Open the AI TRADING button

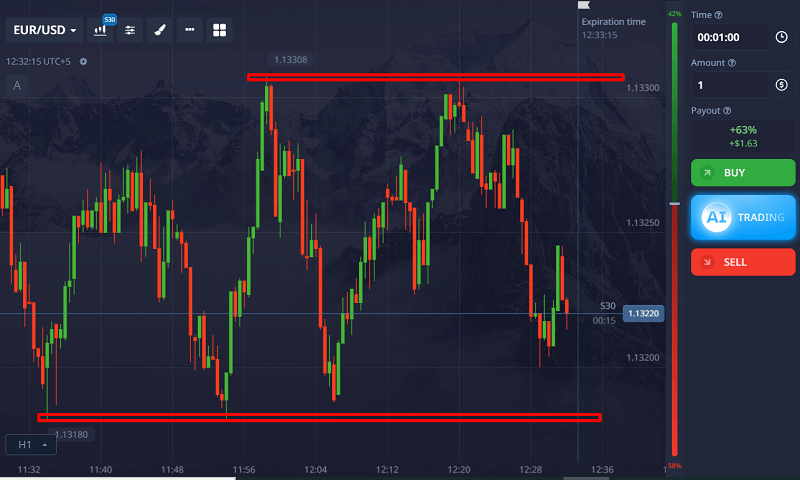click(x=743, y=217)
